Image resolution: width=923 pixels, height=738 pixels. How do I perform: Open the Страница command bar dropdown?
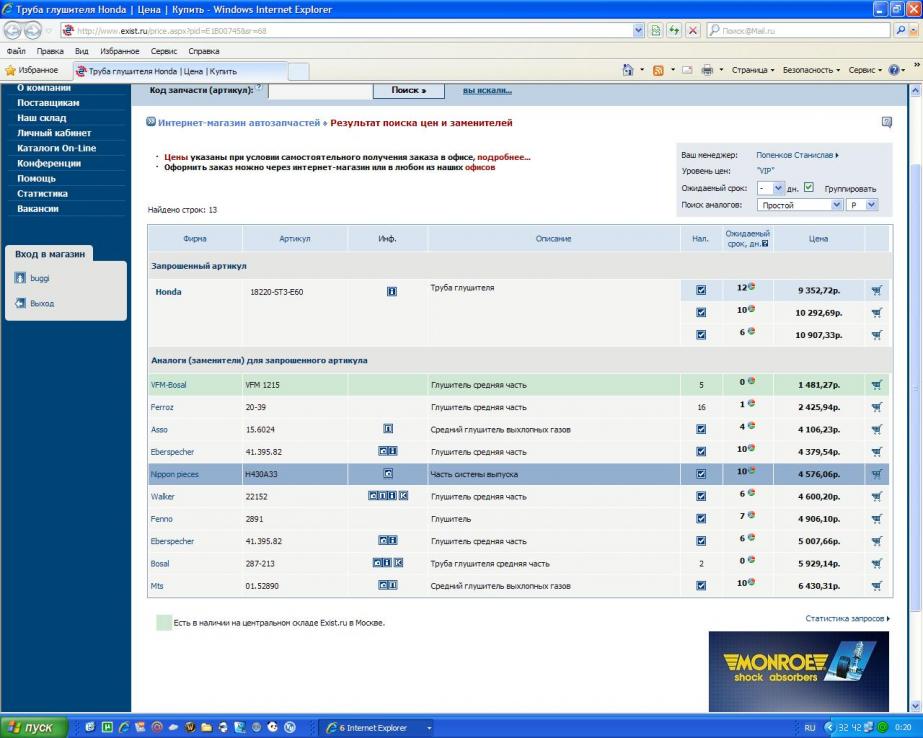pos(753,70)
